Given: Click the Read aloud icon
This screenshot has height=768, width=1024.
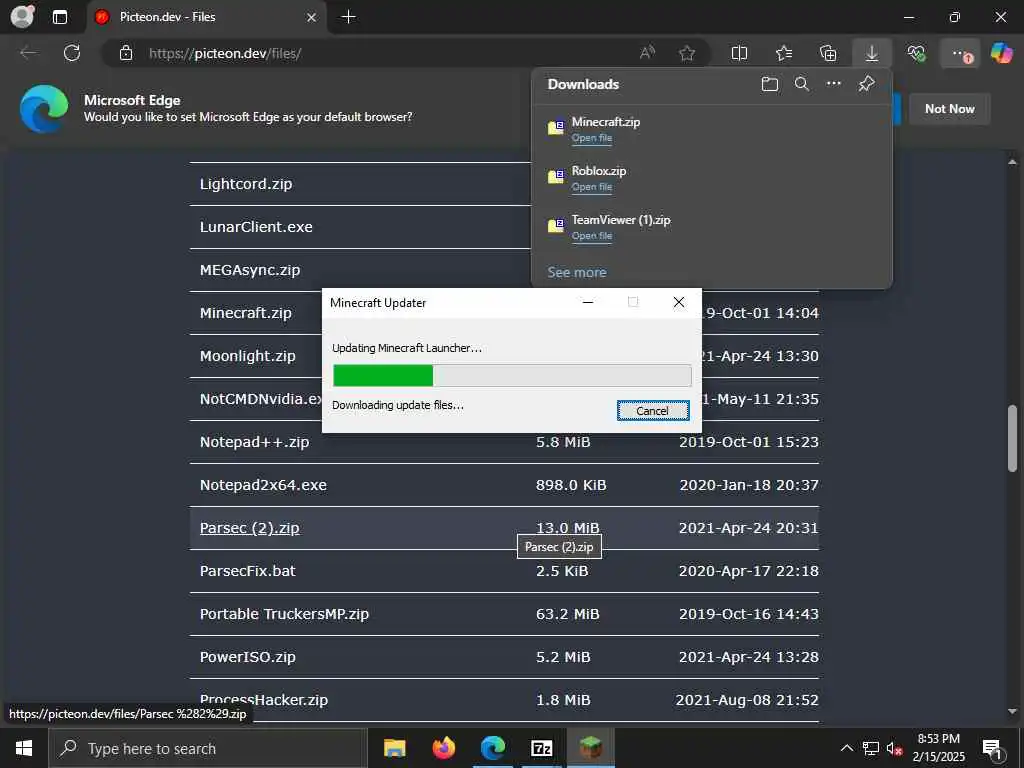Looking at the screenshot, I should click(x=647, y=53).
